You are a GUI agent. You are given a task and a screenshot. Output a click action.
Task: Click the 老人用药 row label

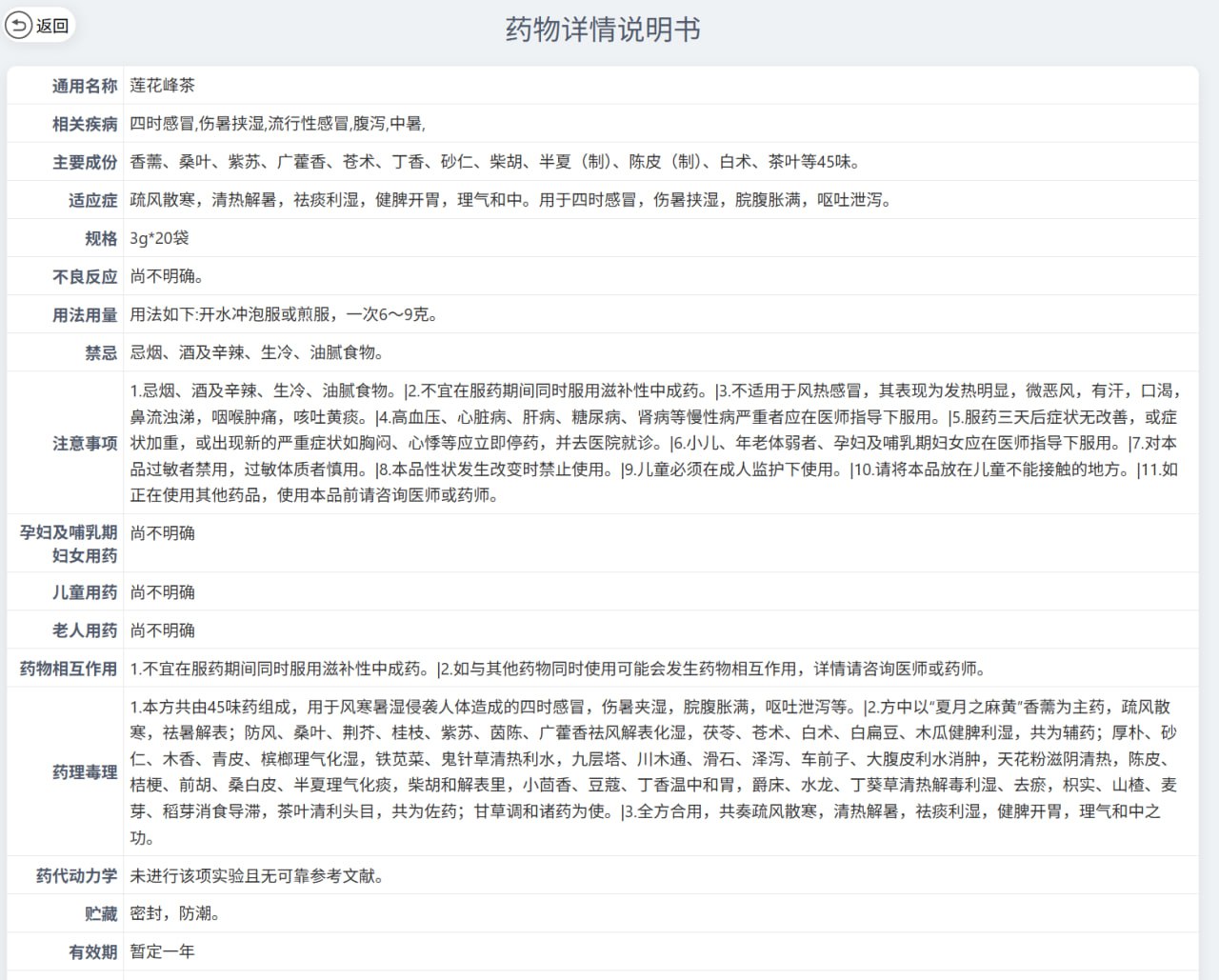click(x=82, y=630)
